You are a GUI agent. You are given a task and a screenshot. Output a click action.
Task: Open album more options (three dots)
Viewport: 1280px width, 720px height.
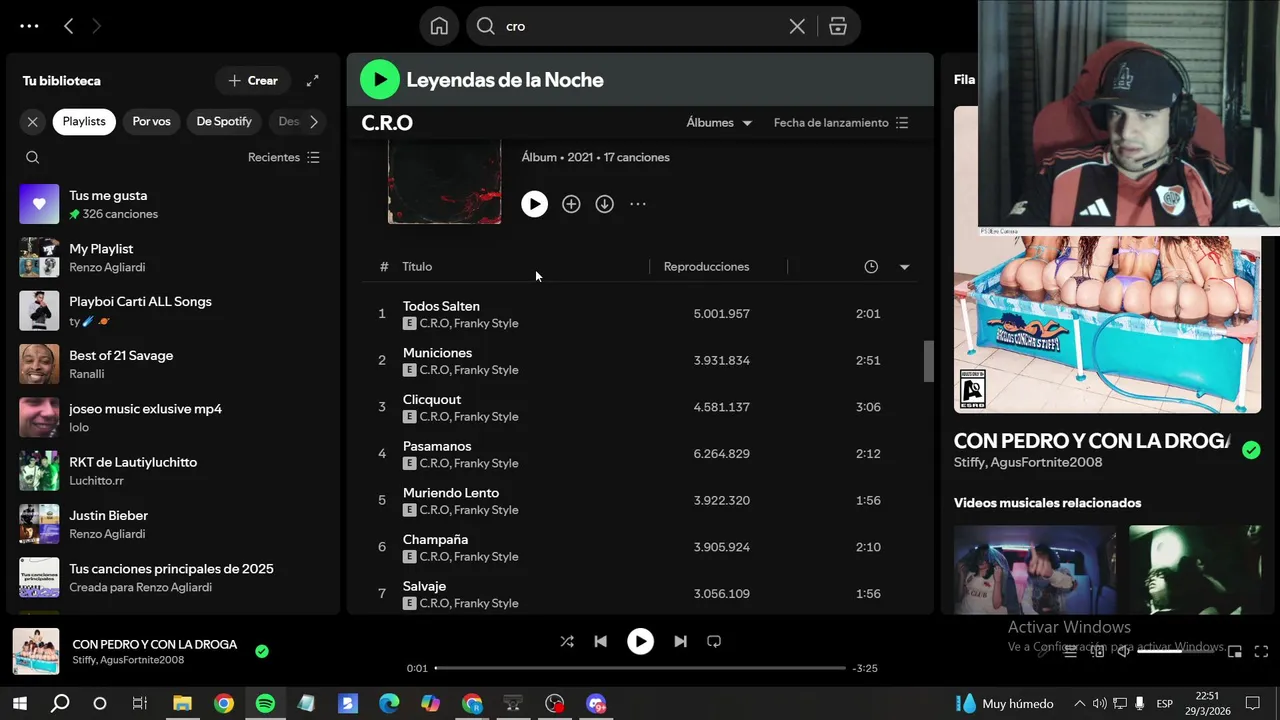[638, 204]
